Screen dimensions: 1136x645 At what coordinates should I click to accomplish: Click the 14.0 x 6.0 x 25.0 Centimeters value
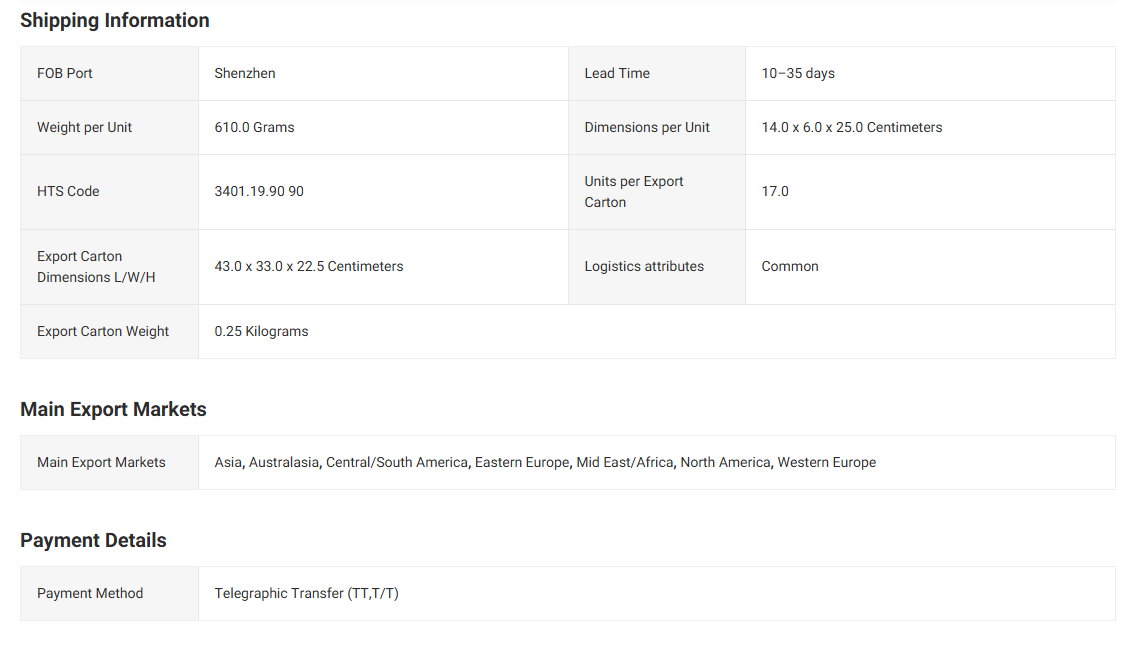[x=852, y=127]
